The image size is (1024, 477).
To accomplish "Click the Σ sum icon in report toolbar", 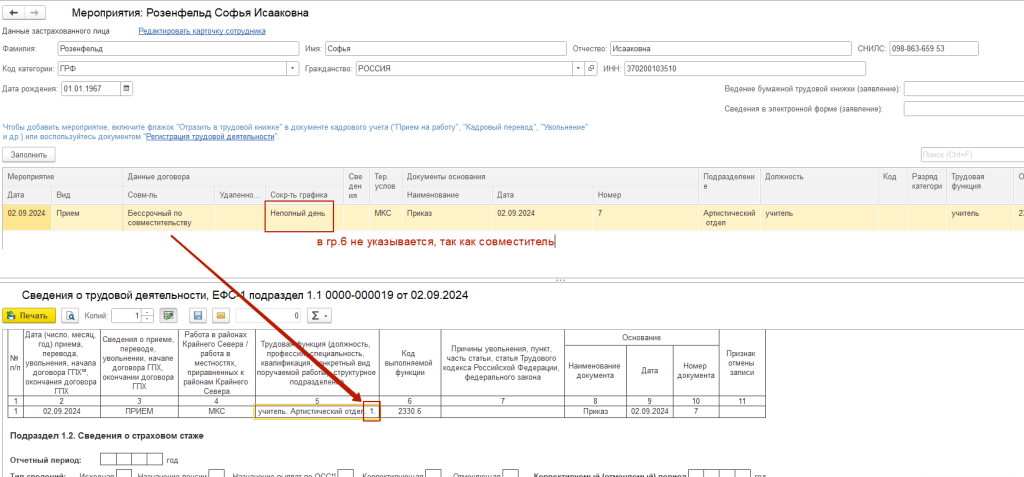I will pyautogui.click(x=317, y=315).
